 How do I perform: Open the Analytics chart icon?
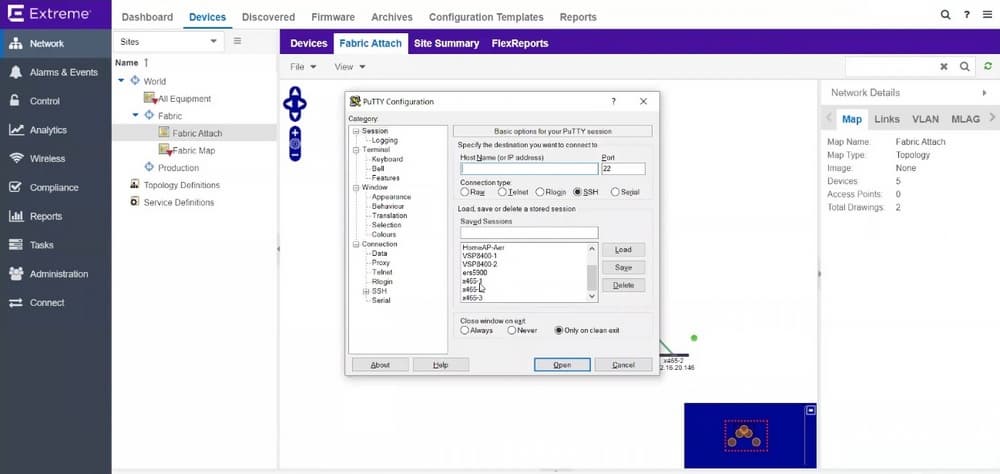coord(16,130)
